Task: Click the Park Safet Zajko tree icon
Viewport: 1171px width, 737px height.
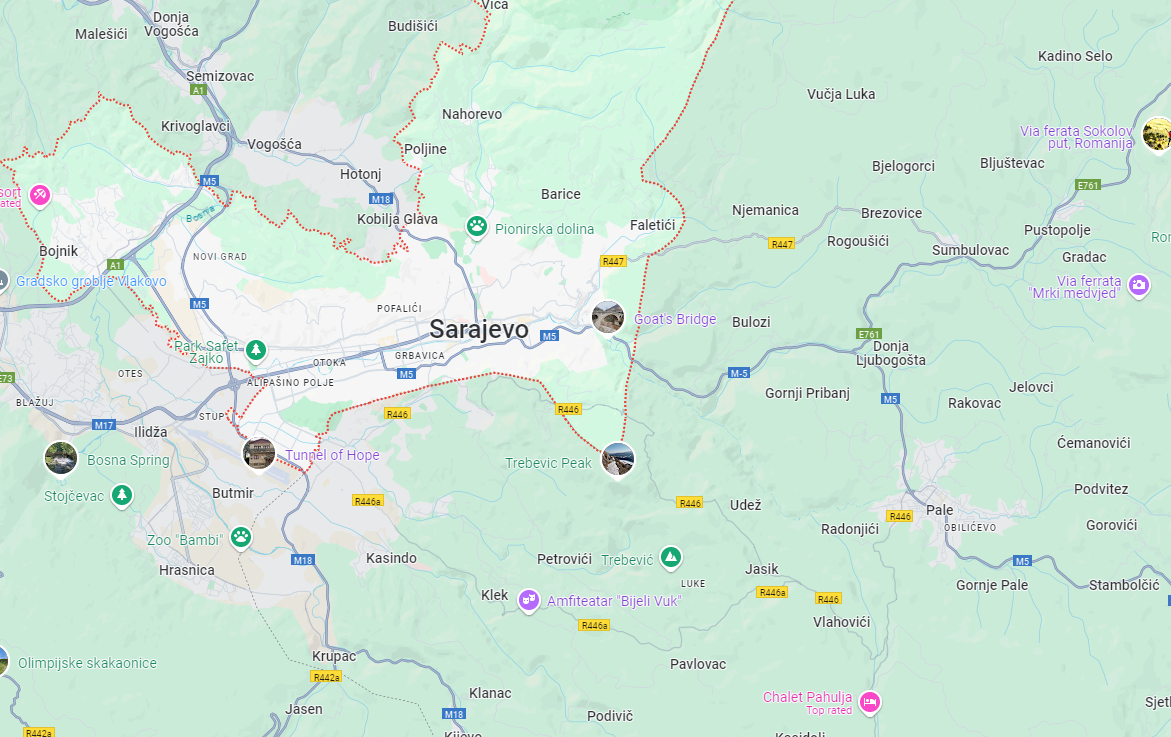Action: coord(256,349)
